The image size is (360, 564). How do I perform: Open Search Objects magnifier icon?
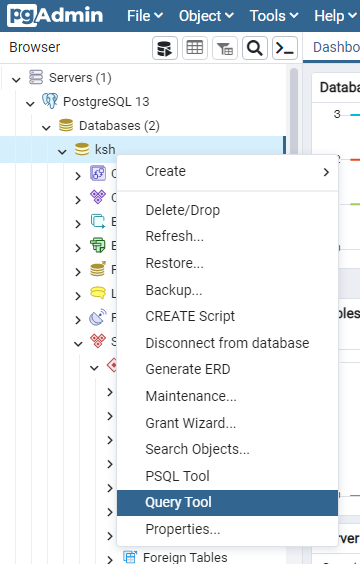pyautogui.click(x=255, y=48)
